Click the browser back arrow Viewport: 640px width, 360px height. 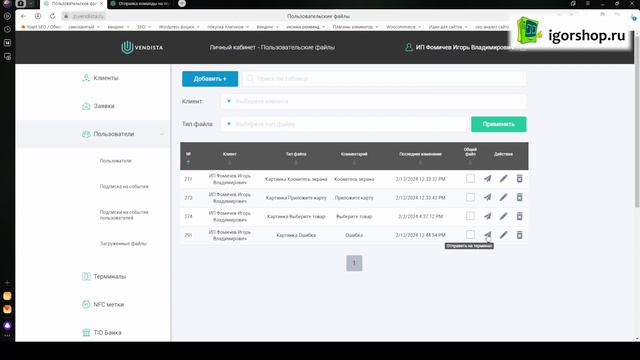(23, 16)
